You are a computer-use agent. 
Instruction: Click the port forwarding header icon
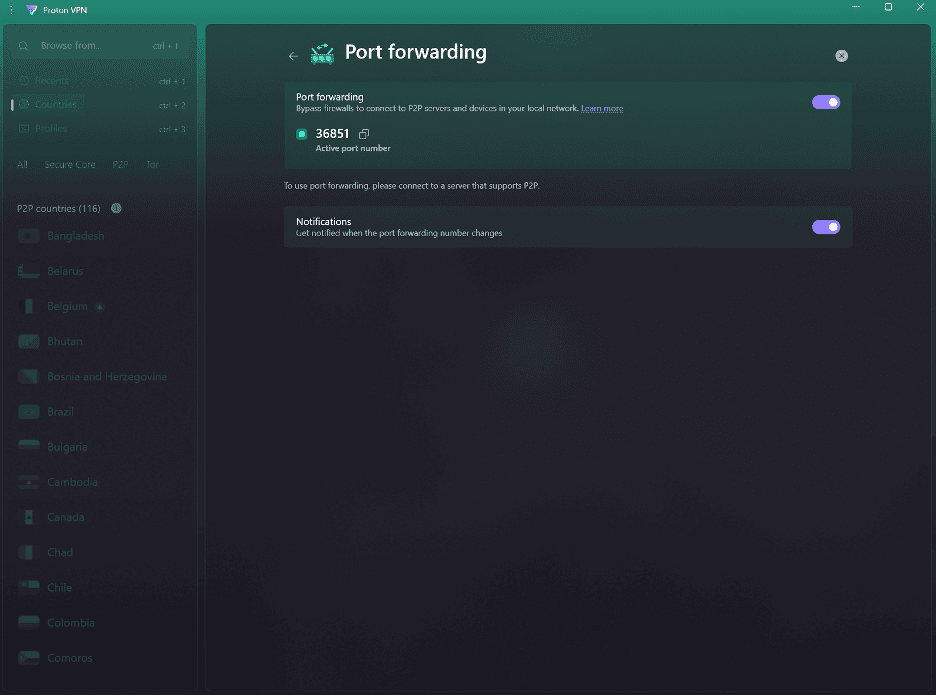tap(321, 54)
